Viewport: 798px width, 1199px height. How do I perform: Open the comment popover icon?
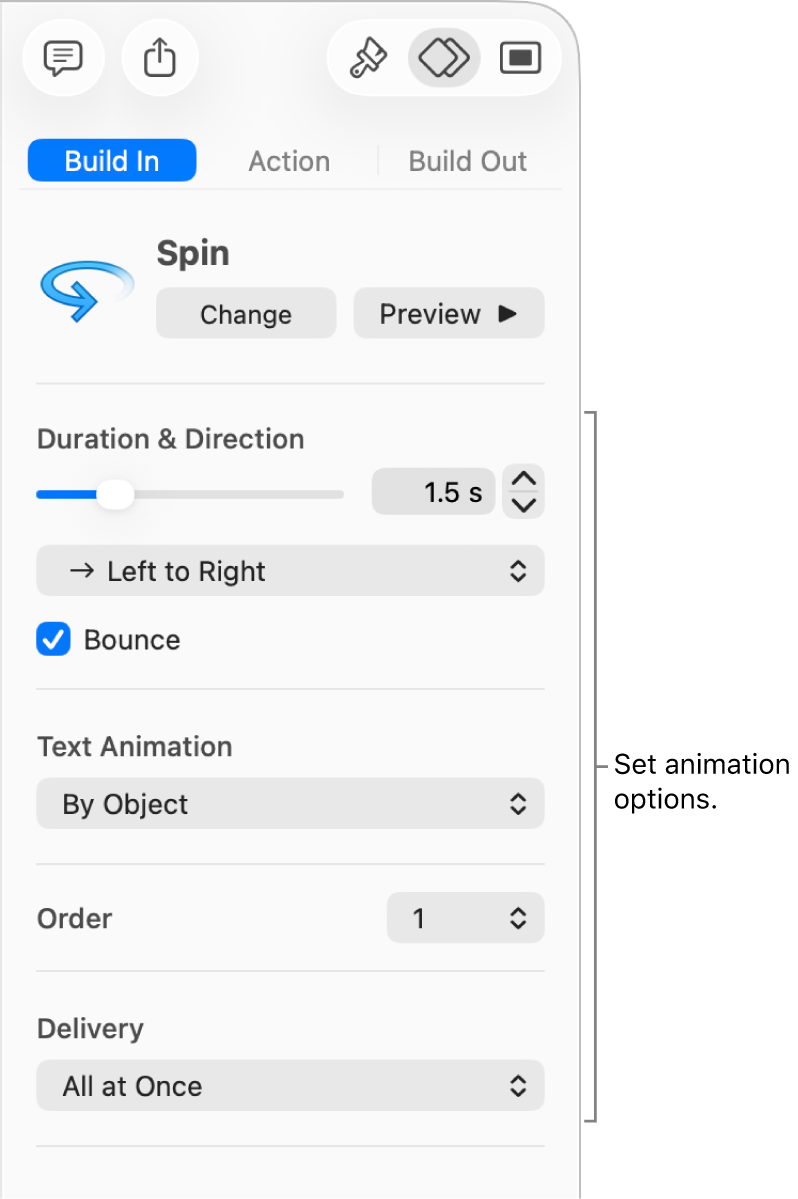62,58
